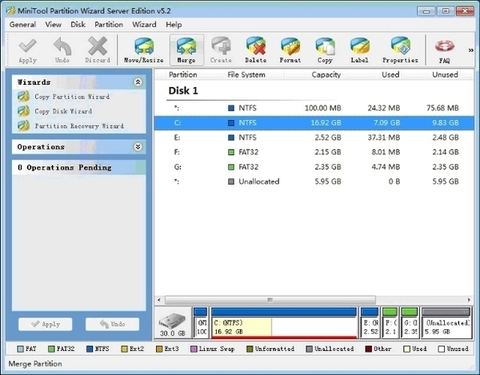Expand the Operations panel
Viewport: 480px width, 375px height.
pos(138,147)
